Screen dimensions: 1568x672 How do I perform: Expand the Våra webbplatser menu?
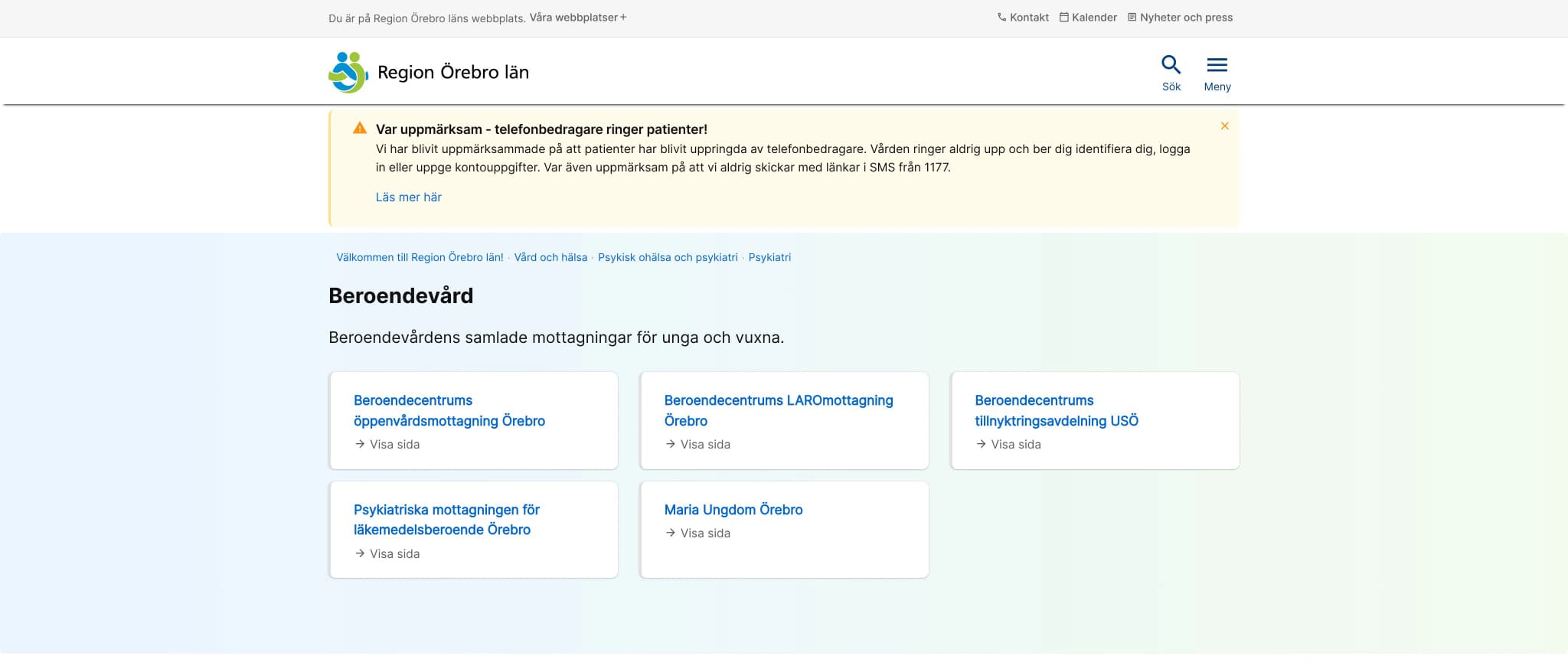coord(578,18)
